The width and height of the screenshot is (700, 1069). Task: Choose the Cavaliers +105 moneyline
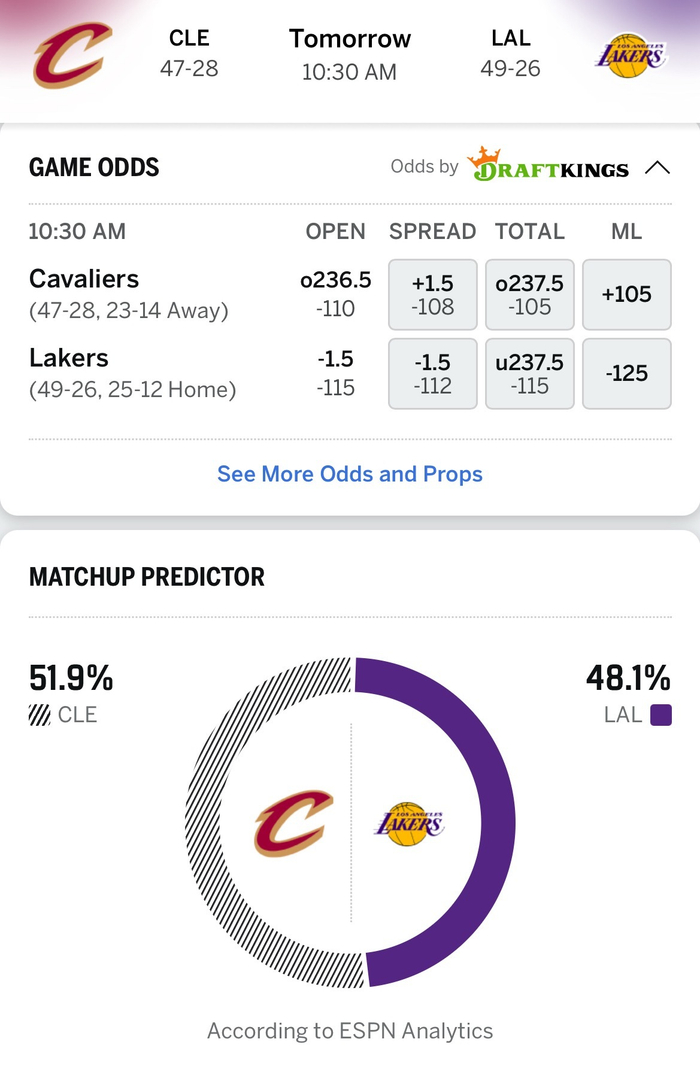(627, 293)
